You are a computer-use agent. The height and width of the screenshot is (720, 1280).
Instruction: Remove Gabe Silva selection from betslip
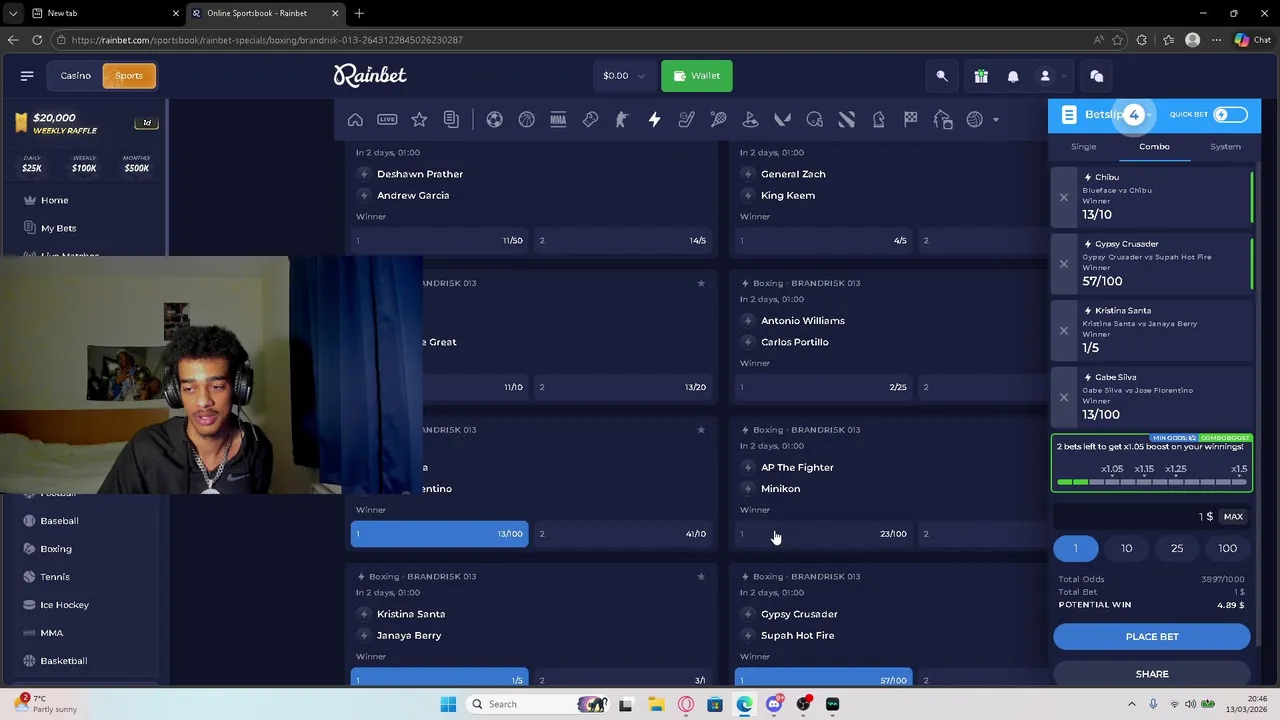click(x=1064, y=397)
